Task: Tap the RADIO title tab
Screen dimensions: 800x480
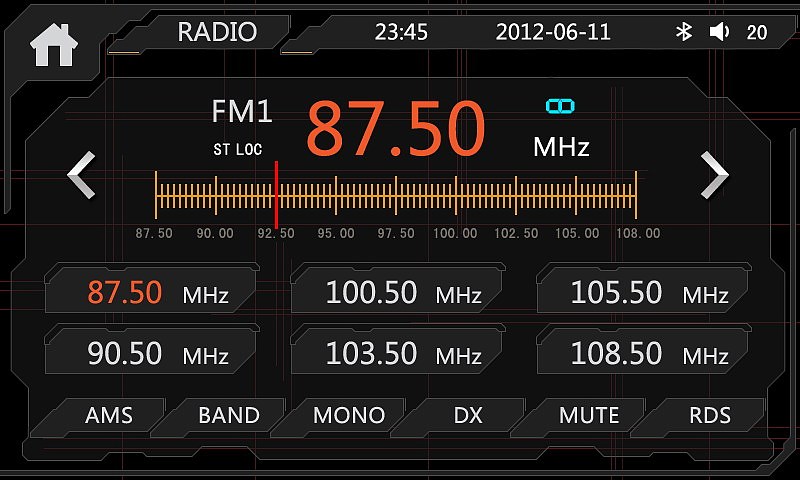Action: pos(217,32)
